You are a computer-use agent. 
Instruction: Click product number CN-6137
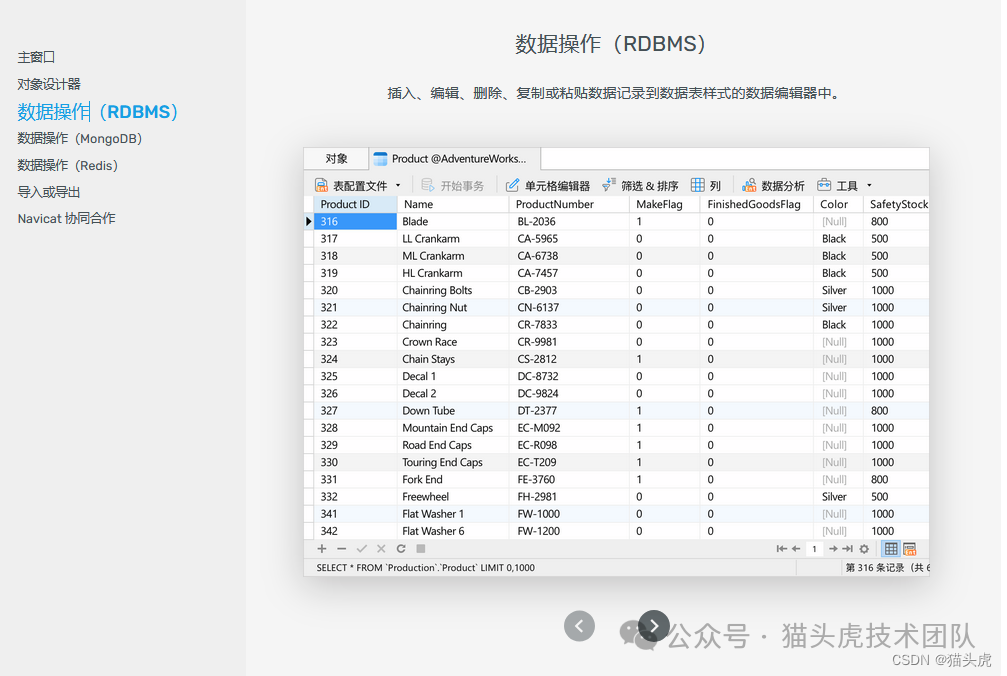coord(569,308)
